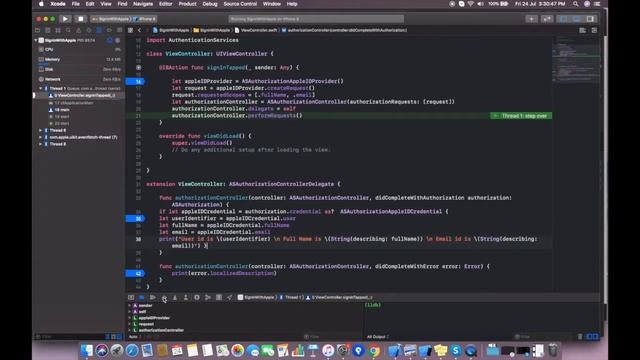
Task: Click the IBAction connection circle in gutter
Action: [138, 68]
